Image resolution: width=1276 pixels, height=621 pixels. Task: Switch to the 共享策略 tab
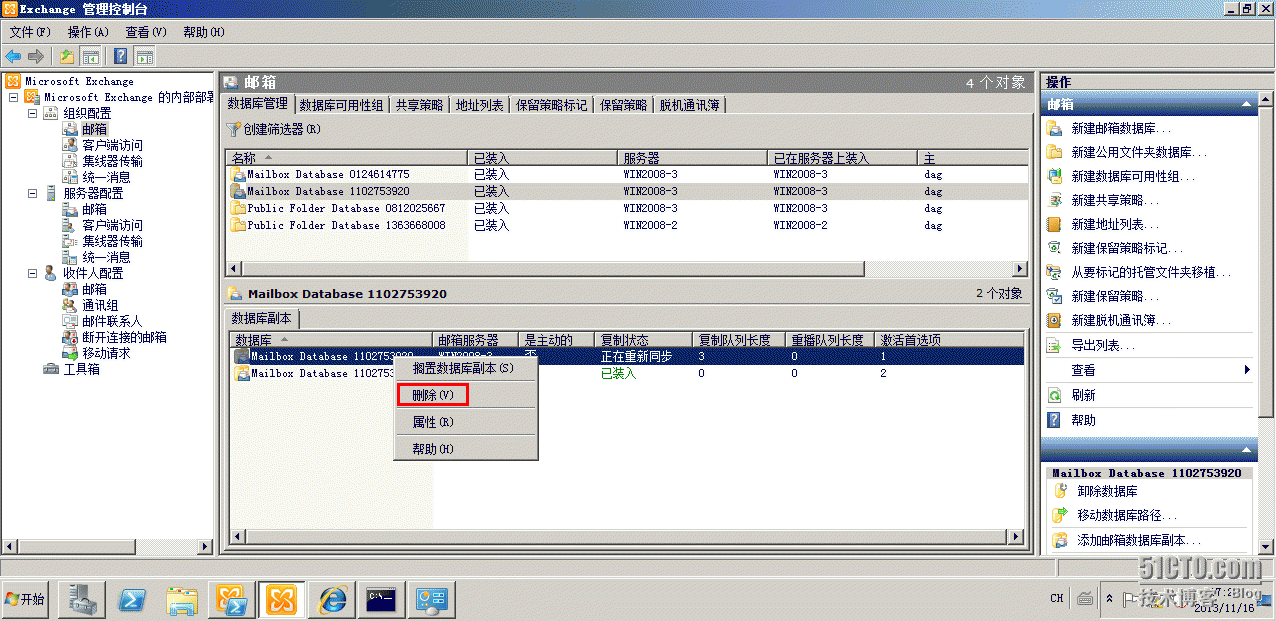(x=419, y=105)
